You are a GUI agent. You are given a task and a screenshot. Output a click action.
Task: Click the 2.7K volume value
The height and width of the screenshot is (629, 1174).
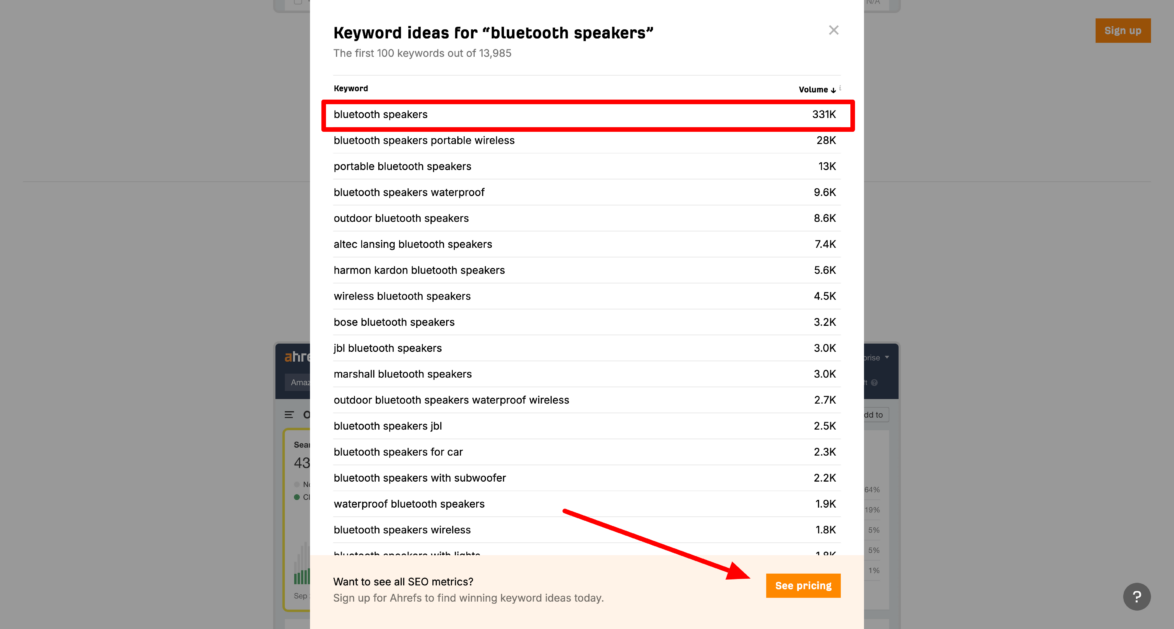824,400
